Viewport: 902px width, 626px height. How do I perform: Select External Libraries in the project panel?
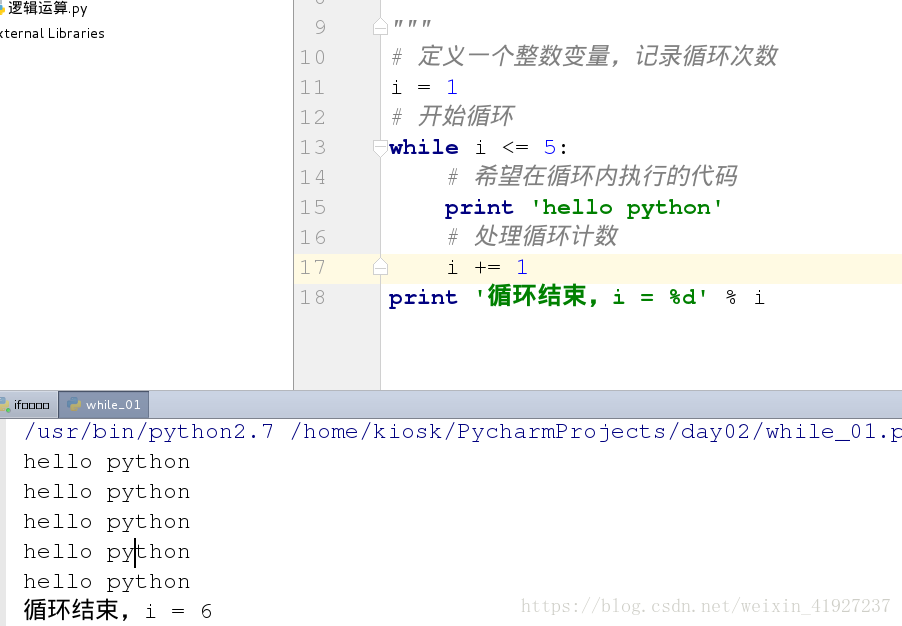tap(52, 33)
